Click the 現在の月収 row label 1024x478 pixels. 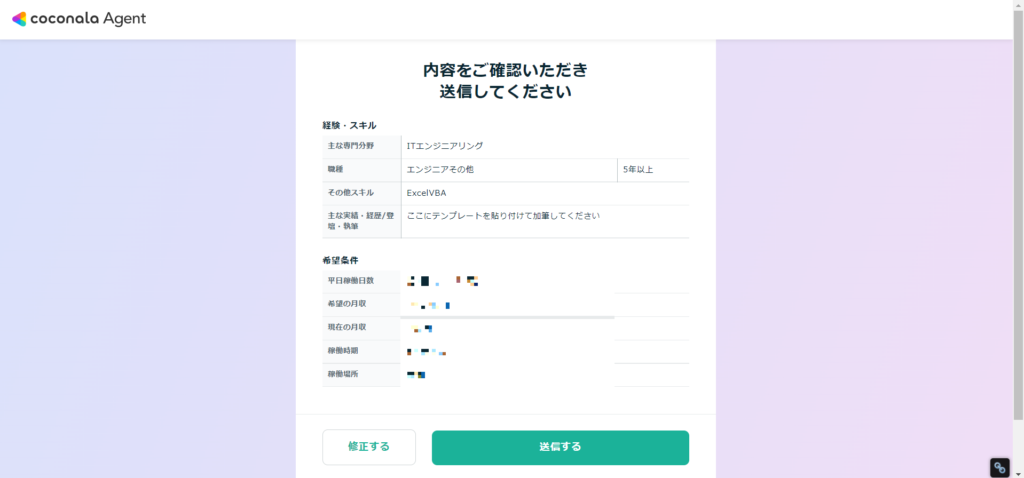click(x=347, y=327)
